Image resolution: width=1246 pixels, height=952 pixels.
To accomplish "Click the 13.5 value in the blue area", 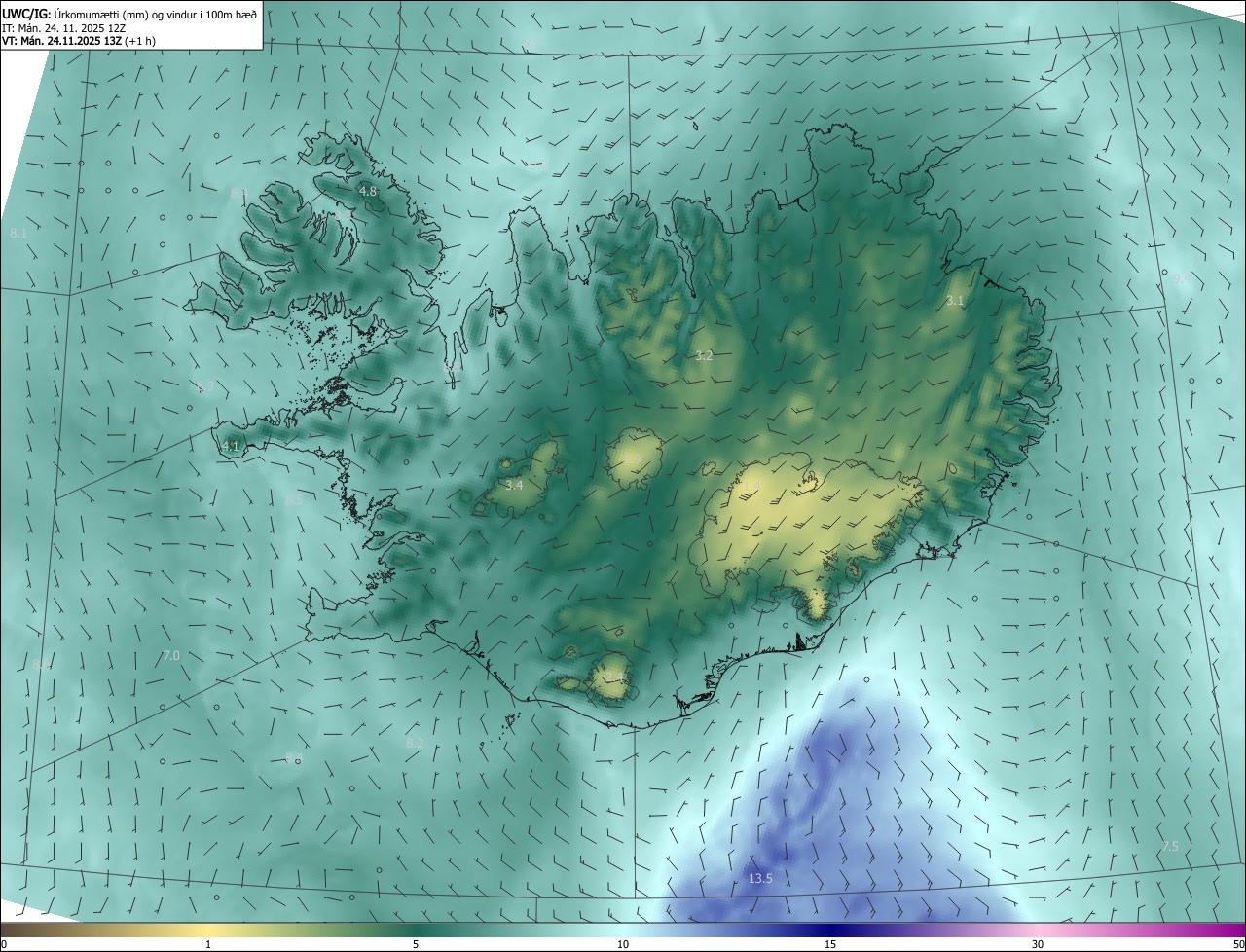I will [x=760, y=878].
